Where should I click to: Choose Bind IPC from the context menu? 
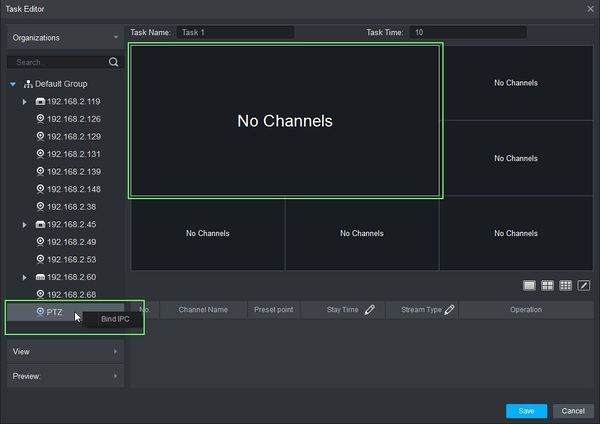pos(115,319)
